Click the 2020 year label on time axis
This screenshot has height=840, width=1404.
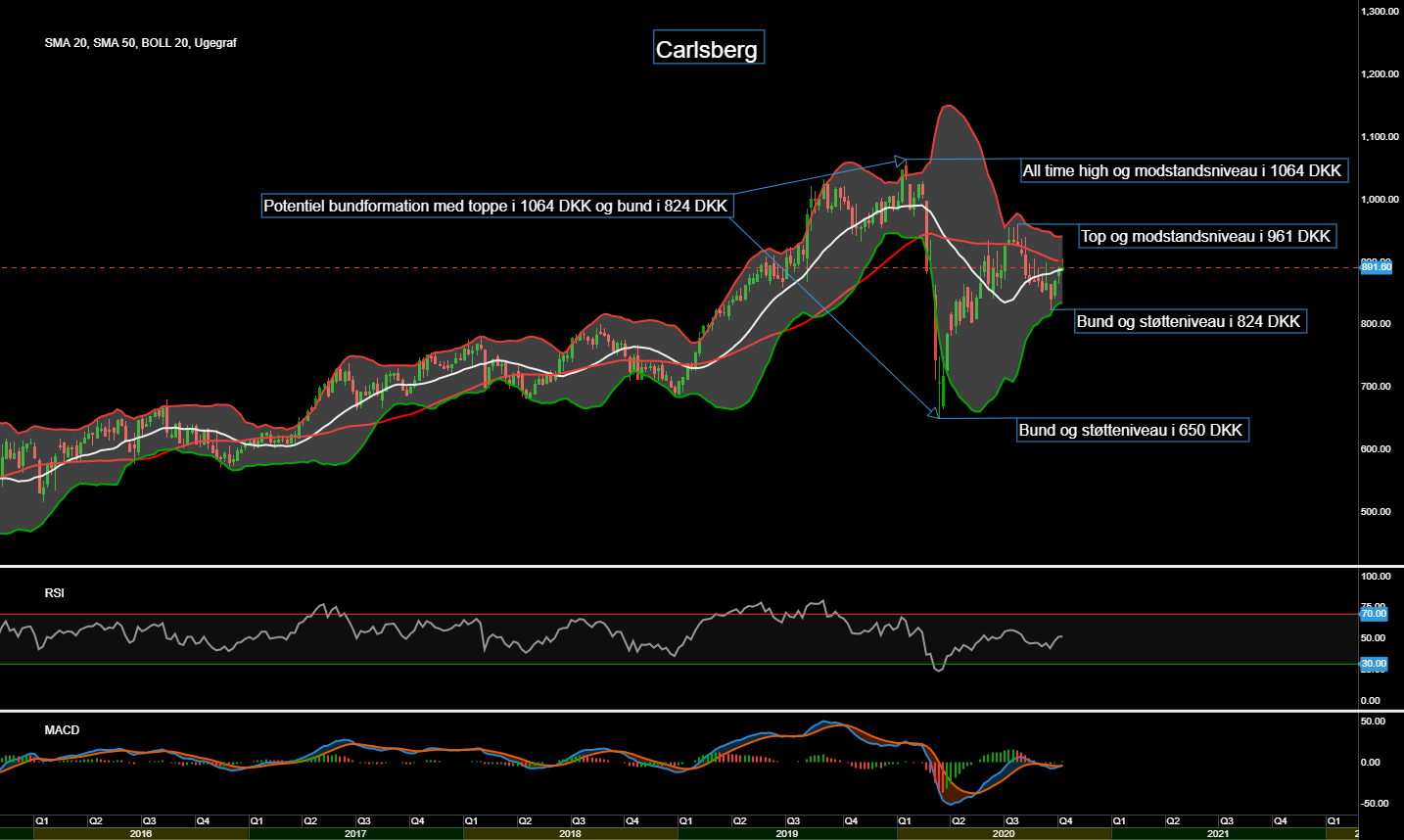1004,834
